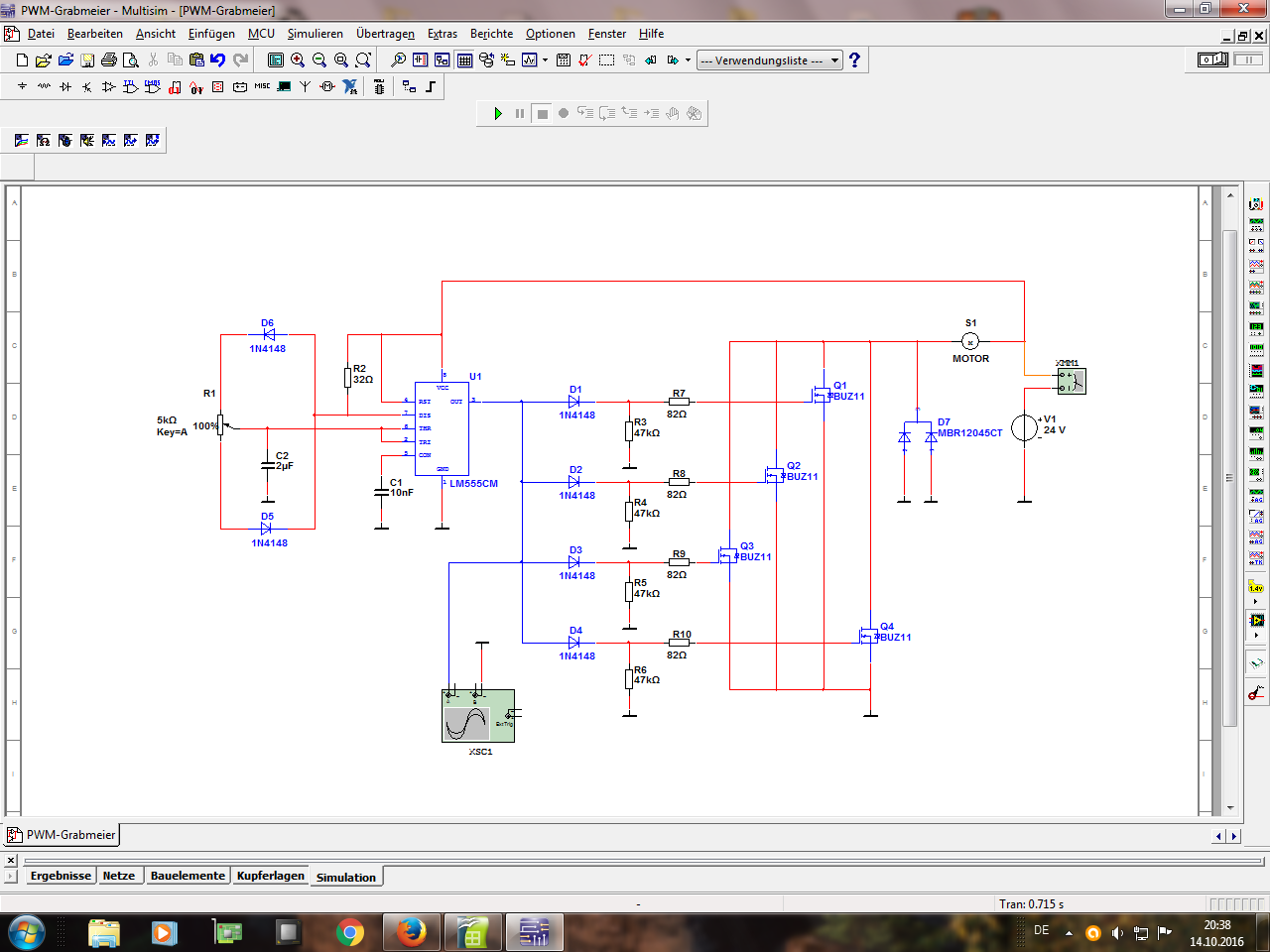Click the S1 MOTOR symbol on the schematic

970,341
